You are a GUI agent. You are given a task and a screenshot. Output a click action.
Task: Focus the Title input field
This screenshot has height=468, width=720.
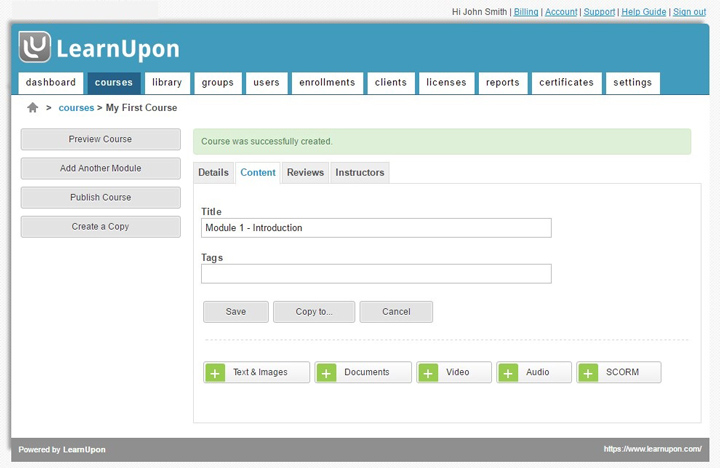376,228
